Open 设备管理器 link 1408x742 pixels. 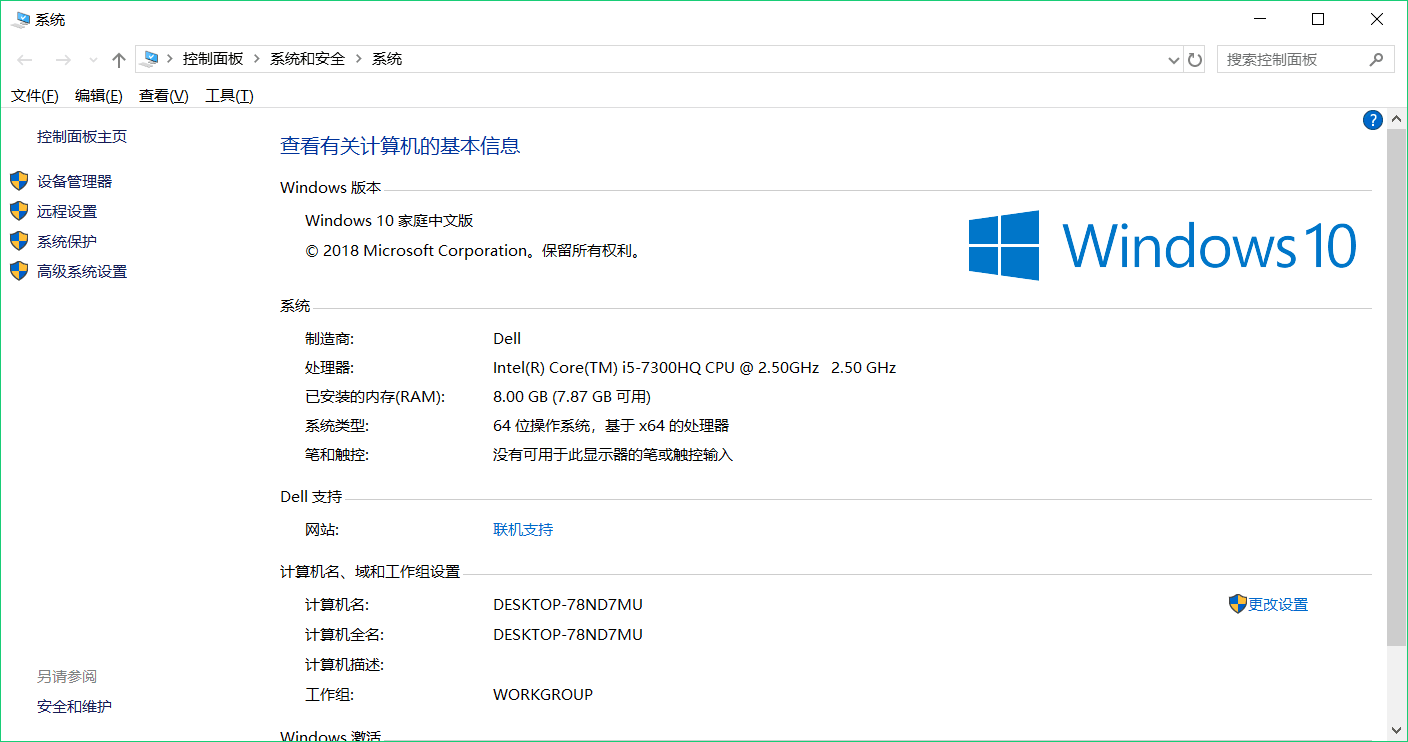tap(75, 182)
